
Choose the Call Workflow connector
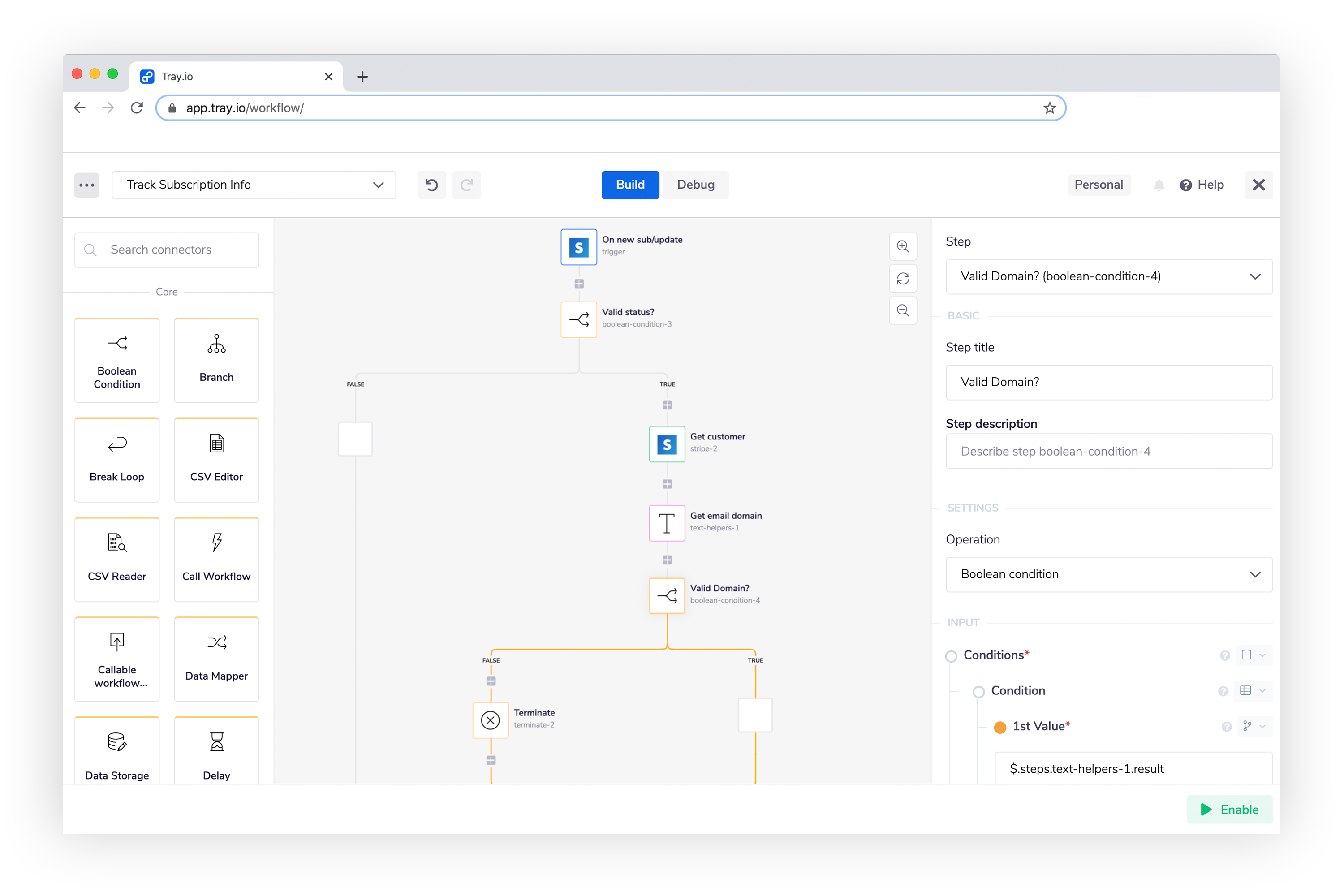click(216, 560)
